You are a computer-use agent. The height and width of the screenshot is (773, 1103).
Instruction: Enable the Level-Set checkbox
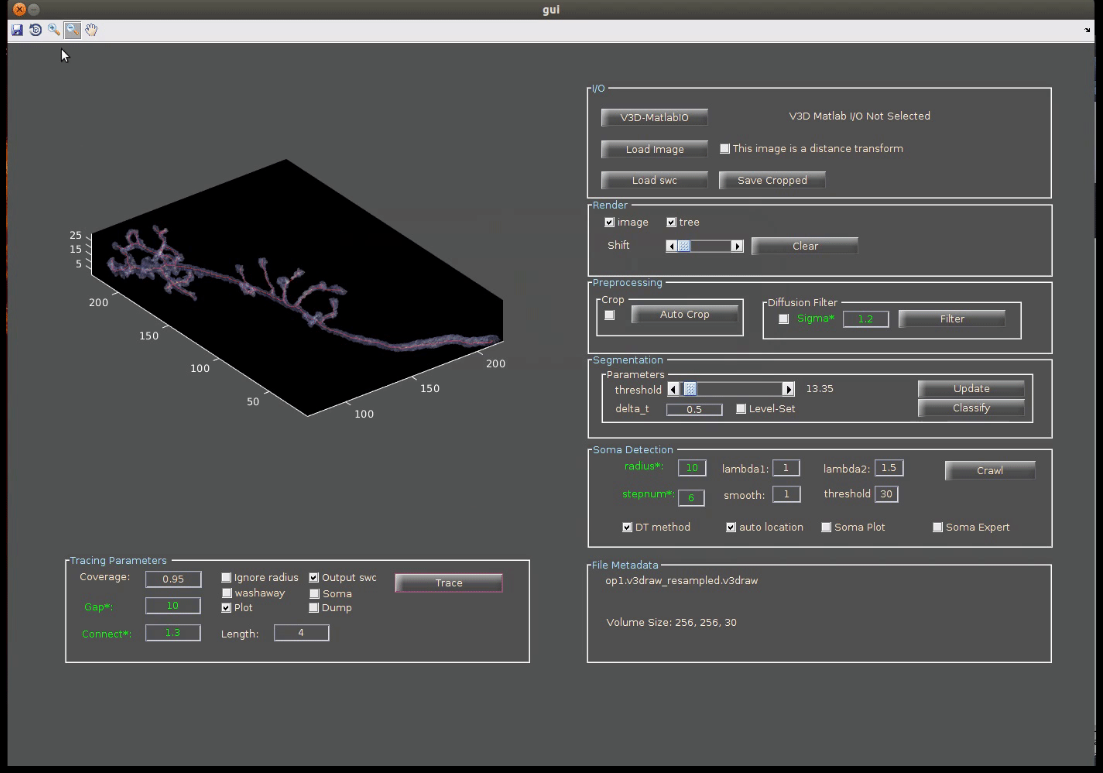point(741,409)
